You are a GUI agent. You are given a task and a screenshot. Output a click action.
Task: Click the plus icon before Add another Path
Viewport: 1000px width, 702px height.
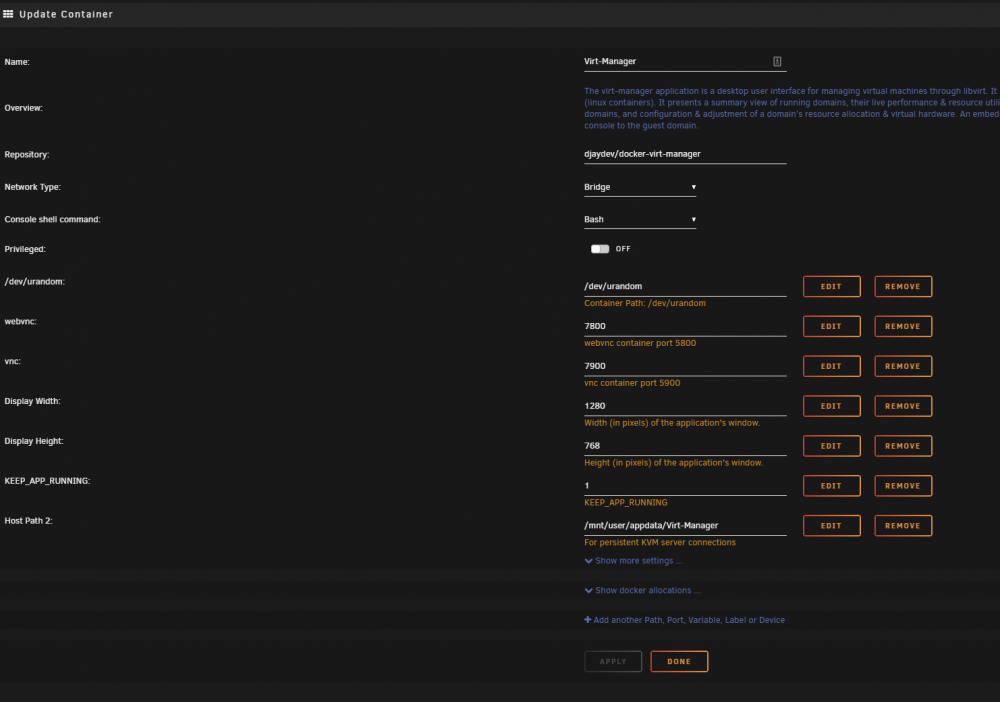tap(587, 620)
